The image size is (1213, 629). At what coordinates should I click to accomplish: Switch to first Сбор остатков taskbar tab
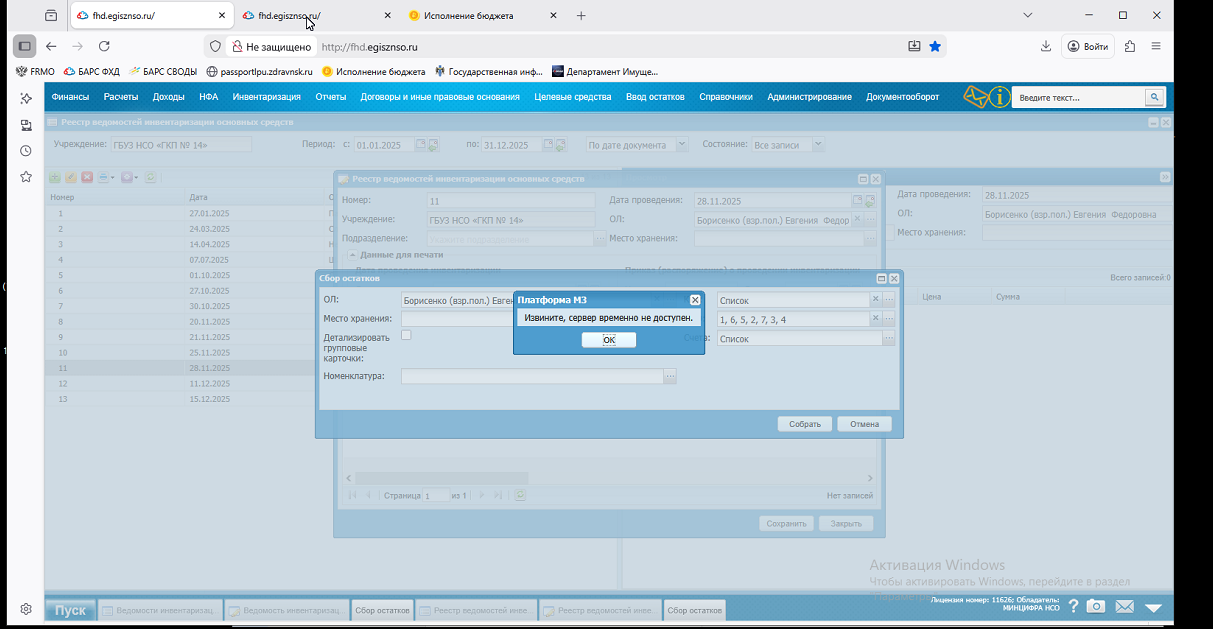tap(382, 610)
